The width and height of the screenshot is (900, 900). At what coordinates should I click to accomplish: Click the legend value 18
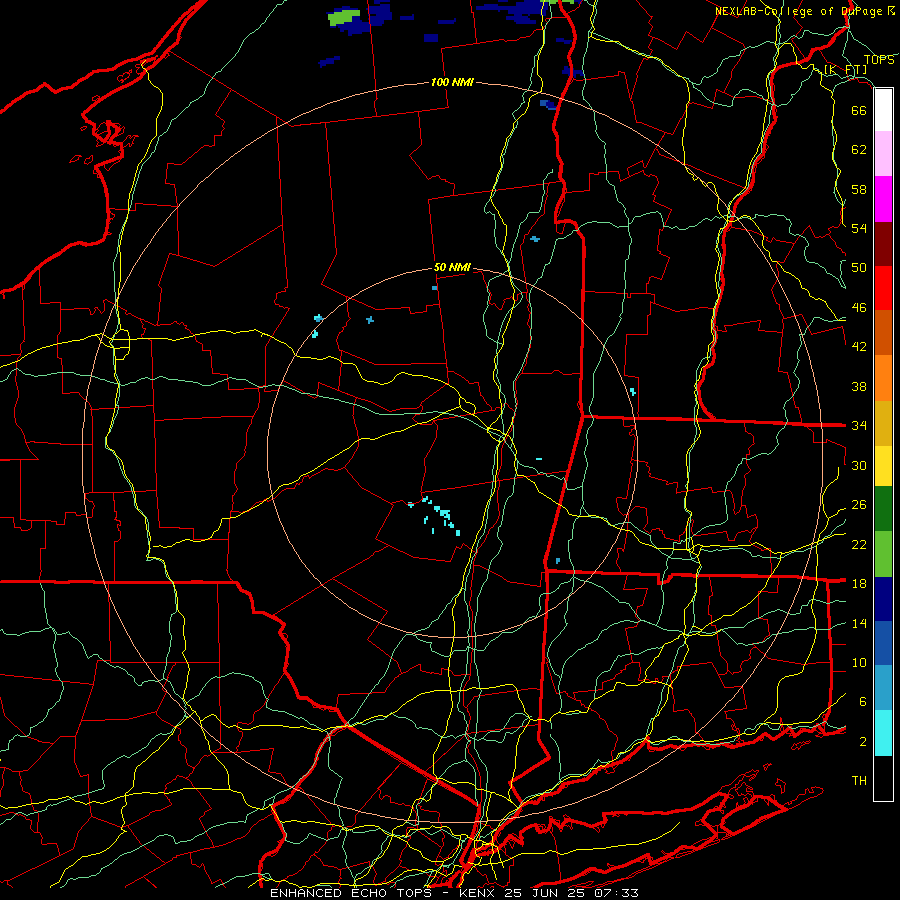[859, 584]
